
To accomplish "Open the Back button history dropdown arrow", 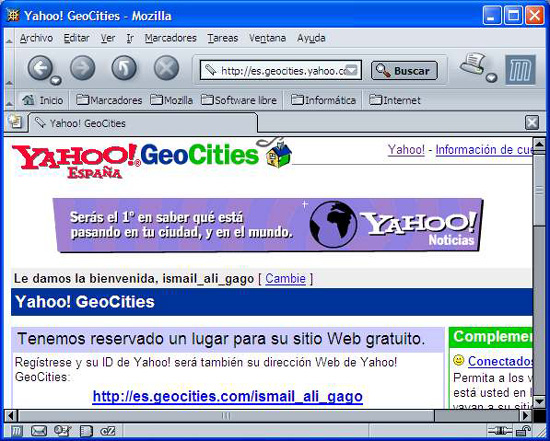I will coord(56,80).
